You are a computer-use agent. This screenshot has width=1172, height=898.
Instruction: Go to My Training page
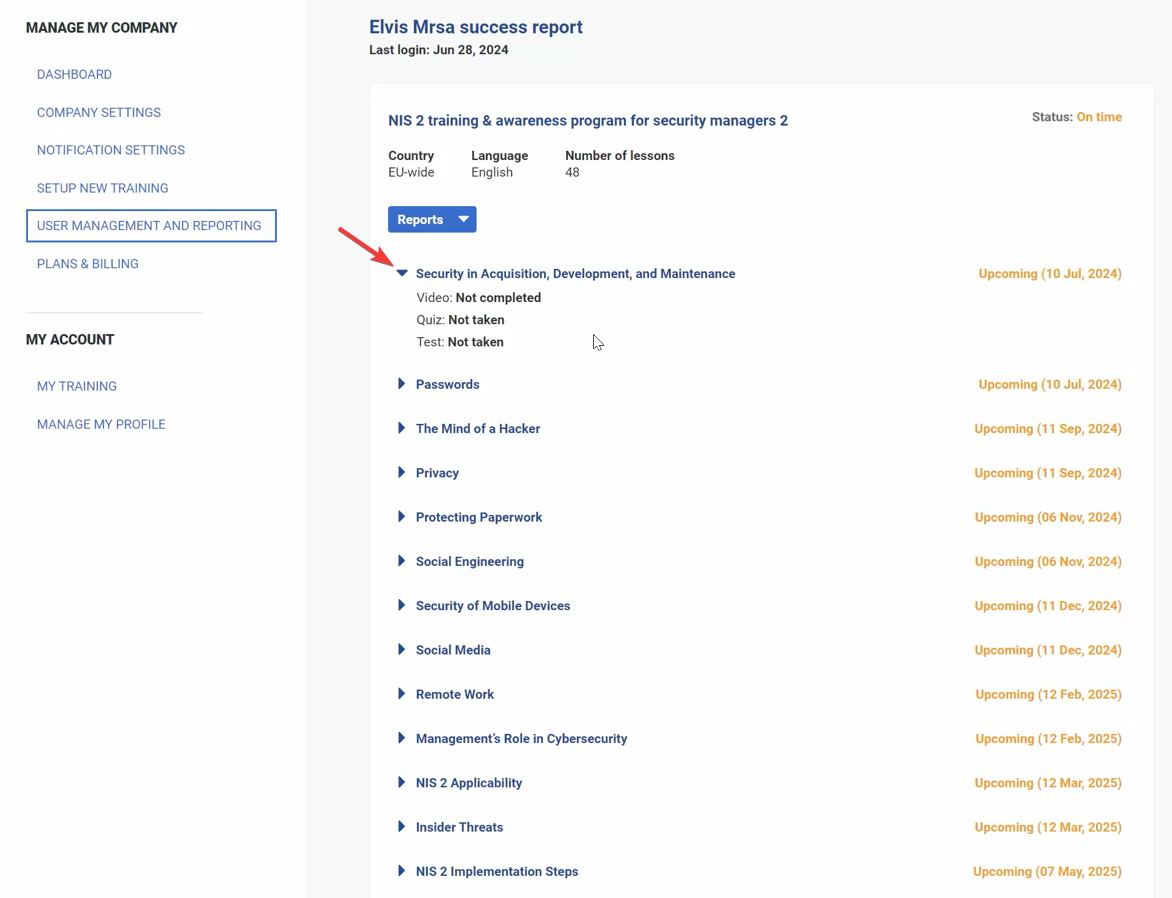point(76,386)
